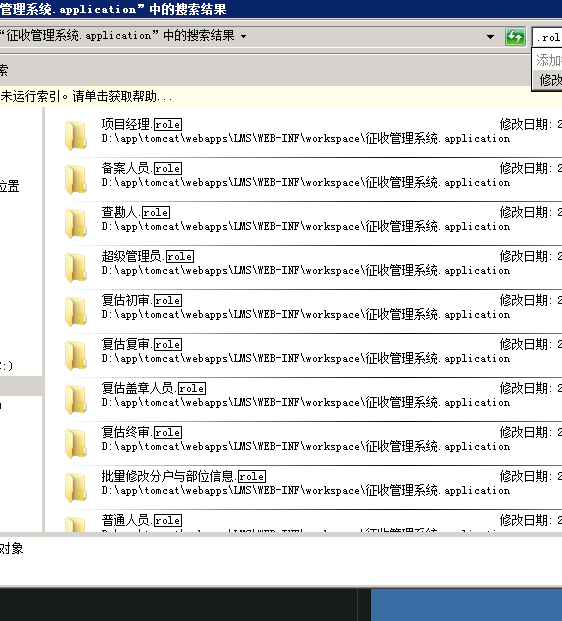Click the blue taskbar window button
This screenshot has height=621, width=562.
click(x=466, y=605)
